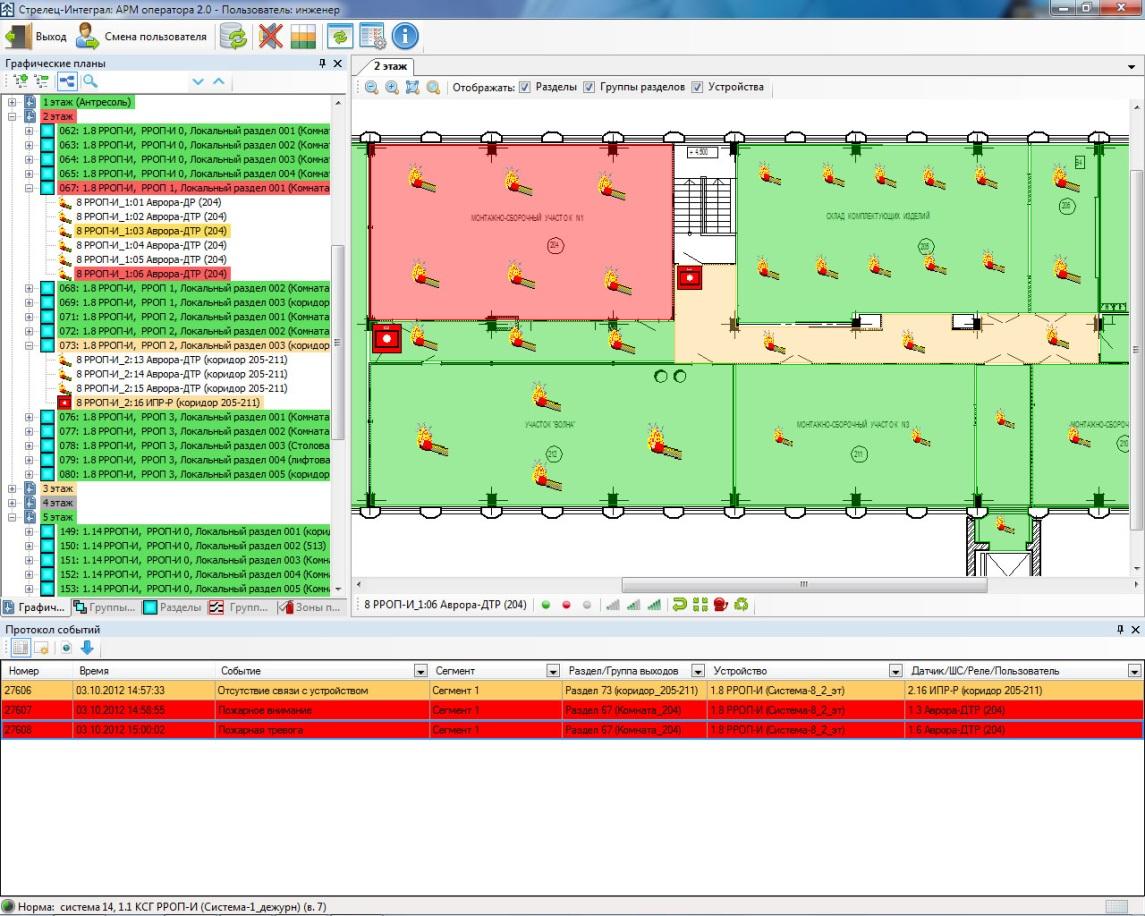Pin the Протокол событий panel

click(1120, 629)
